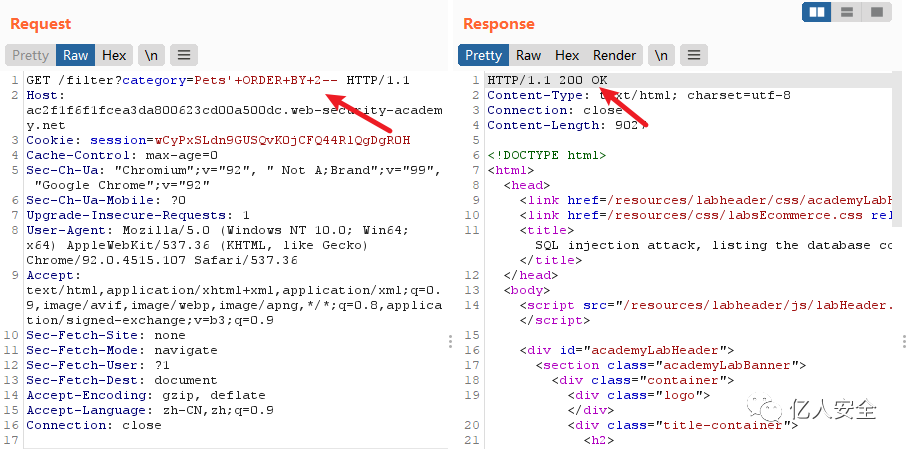The width and height of the screenshot is (906, 449).
Task: Toggle newline display button in Response panel
Action: pyautogui.click(x=662, y=55)
